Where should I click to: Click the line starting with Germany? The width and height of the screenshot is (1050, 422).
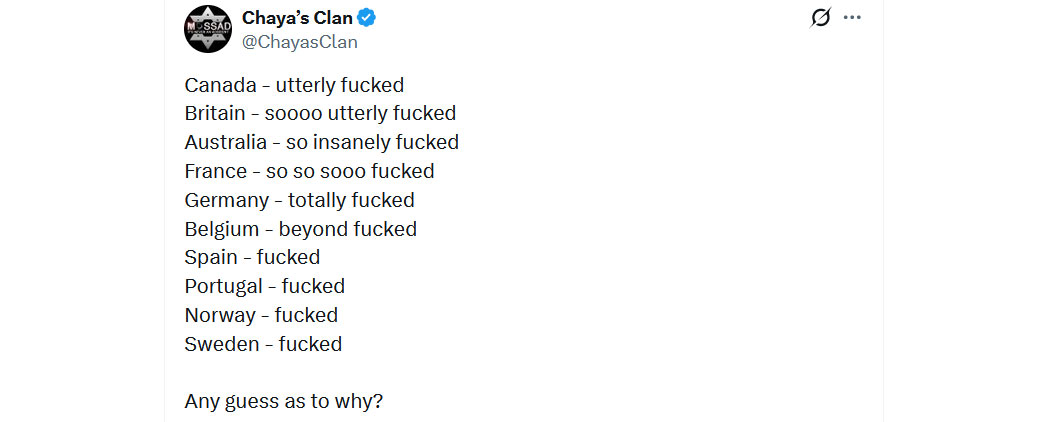point(299,200)
